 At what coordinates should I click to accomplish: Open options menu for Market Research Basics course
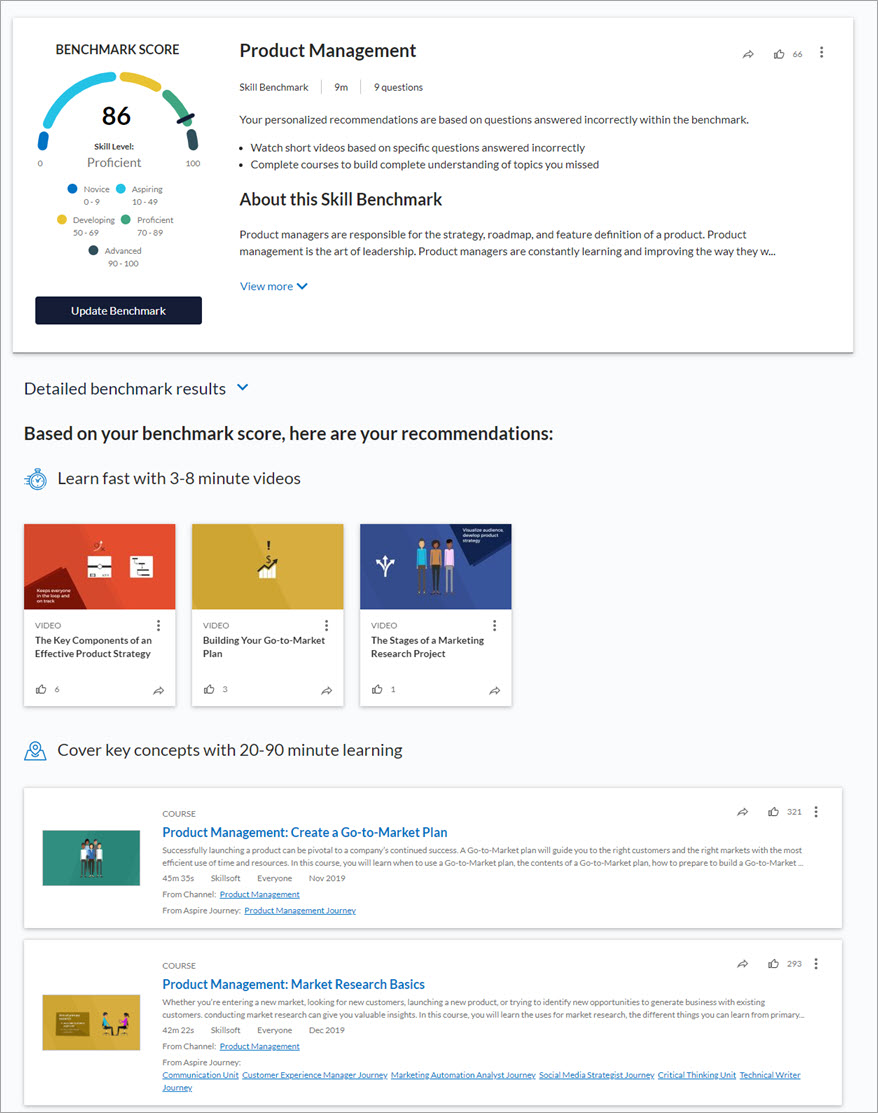pyautogui.click(x=816, y=964)
